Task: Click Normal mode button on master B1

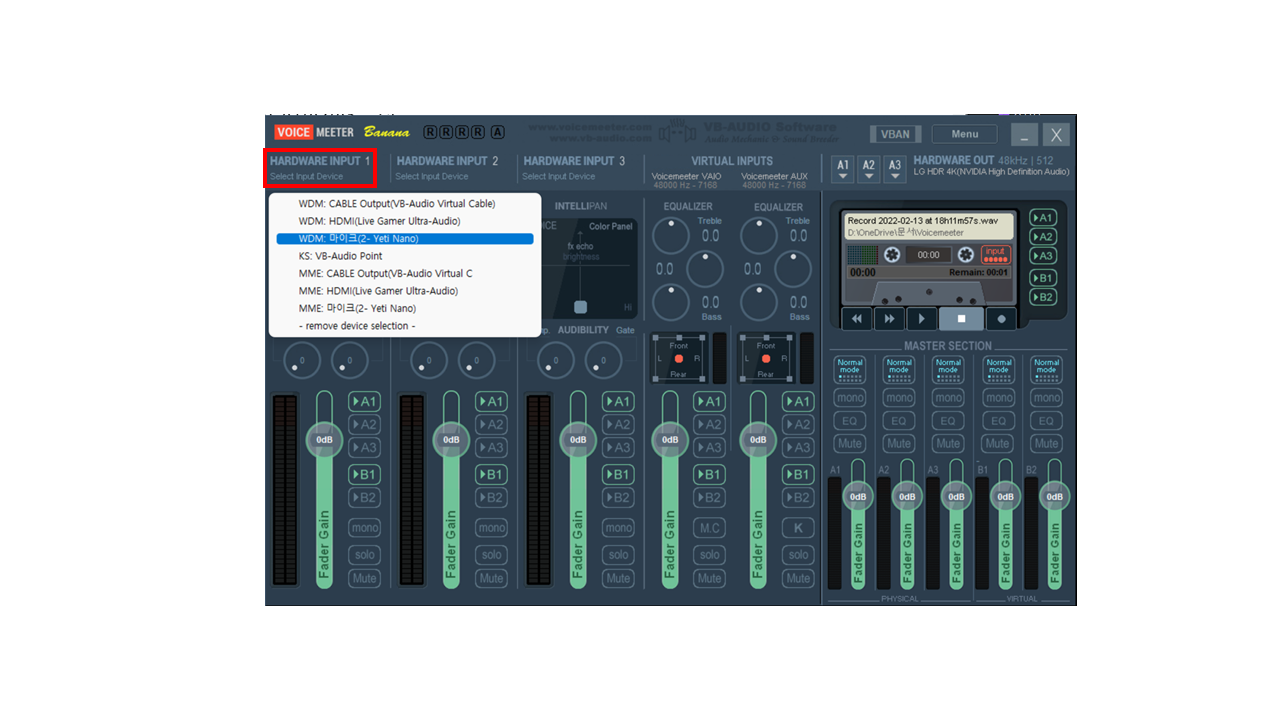Action: (x=998, y=370)
